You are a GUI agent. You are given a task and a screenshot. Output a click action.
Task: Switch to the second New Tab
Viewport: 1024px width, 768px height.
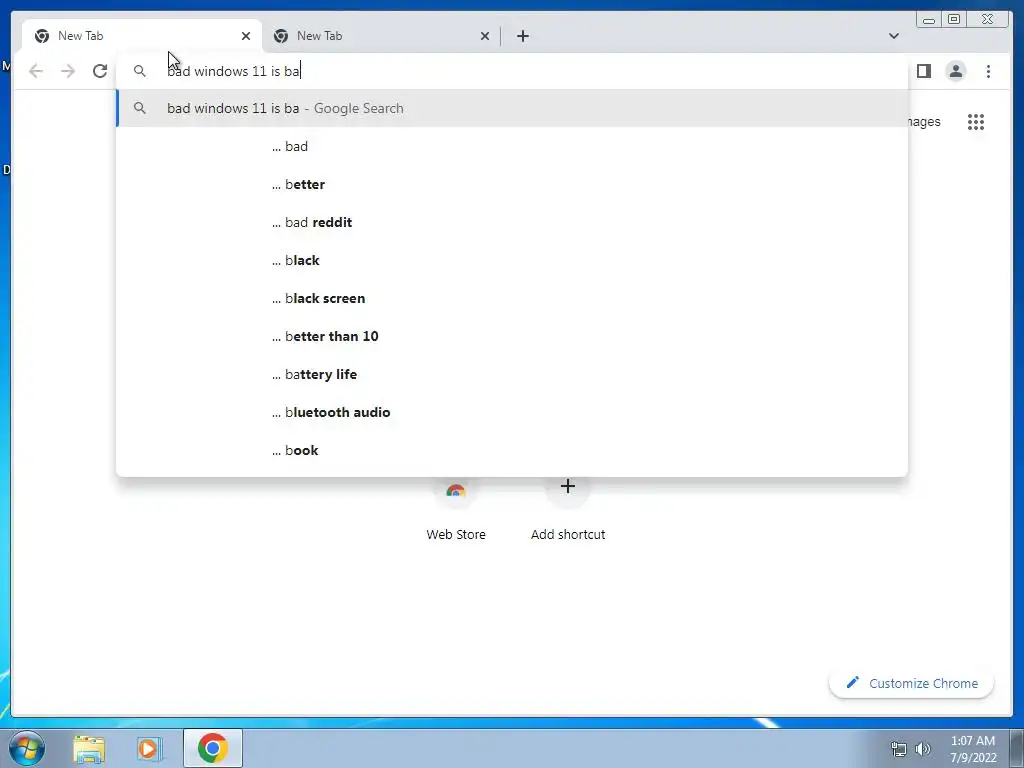(x=381, y=36)
